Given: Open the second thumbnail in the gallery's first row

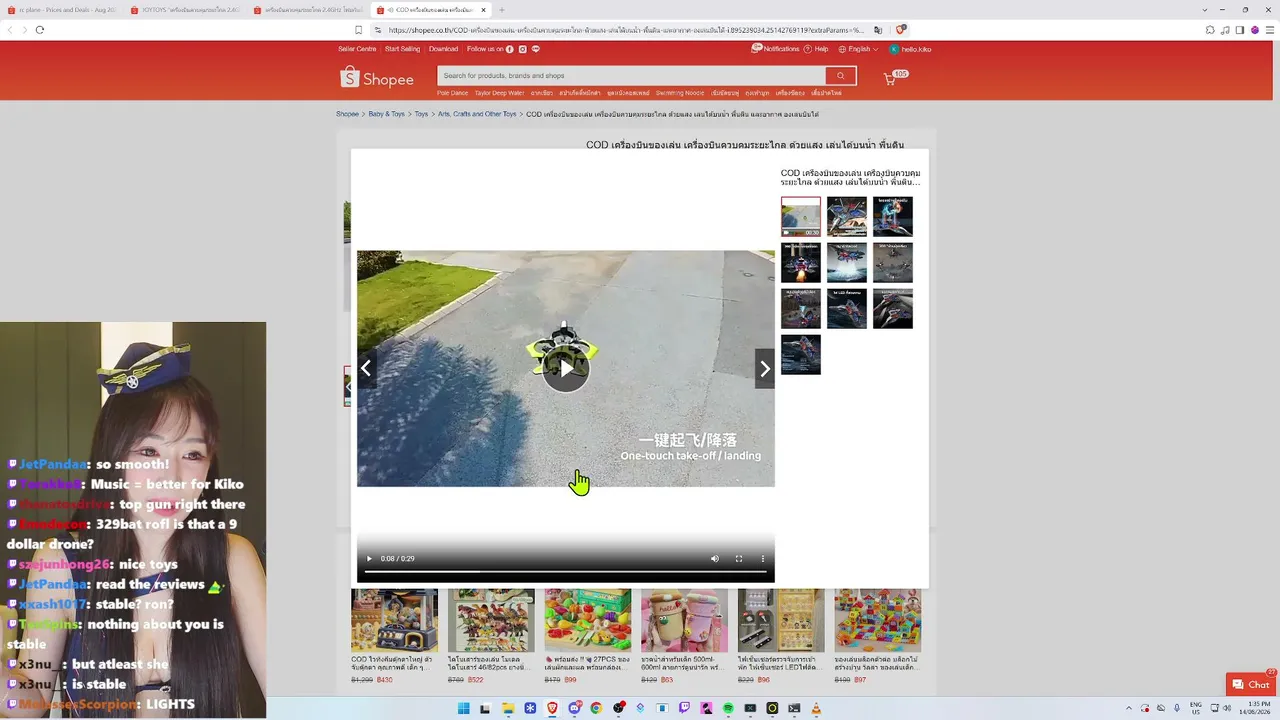Looking at the screenshot, I should (847, 217).
